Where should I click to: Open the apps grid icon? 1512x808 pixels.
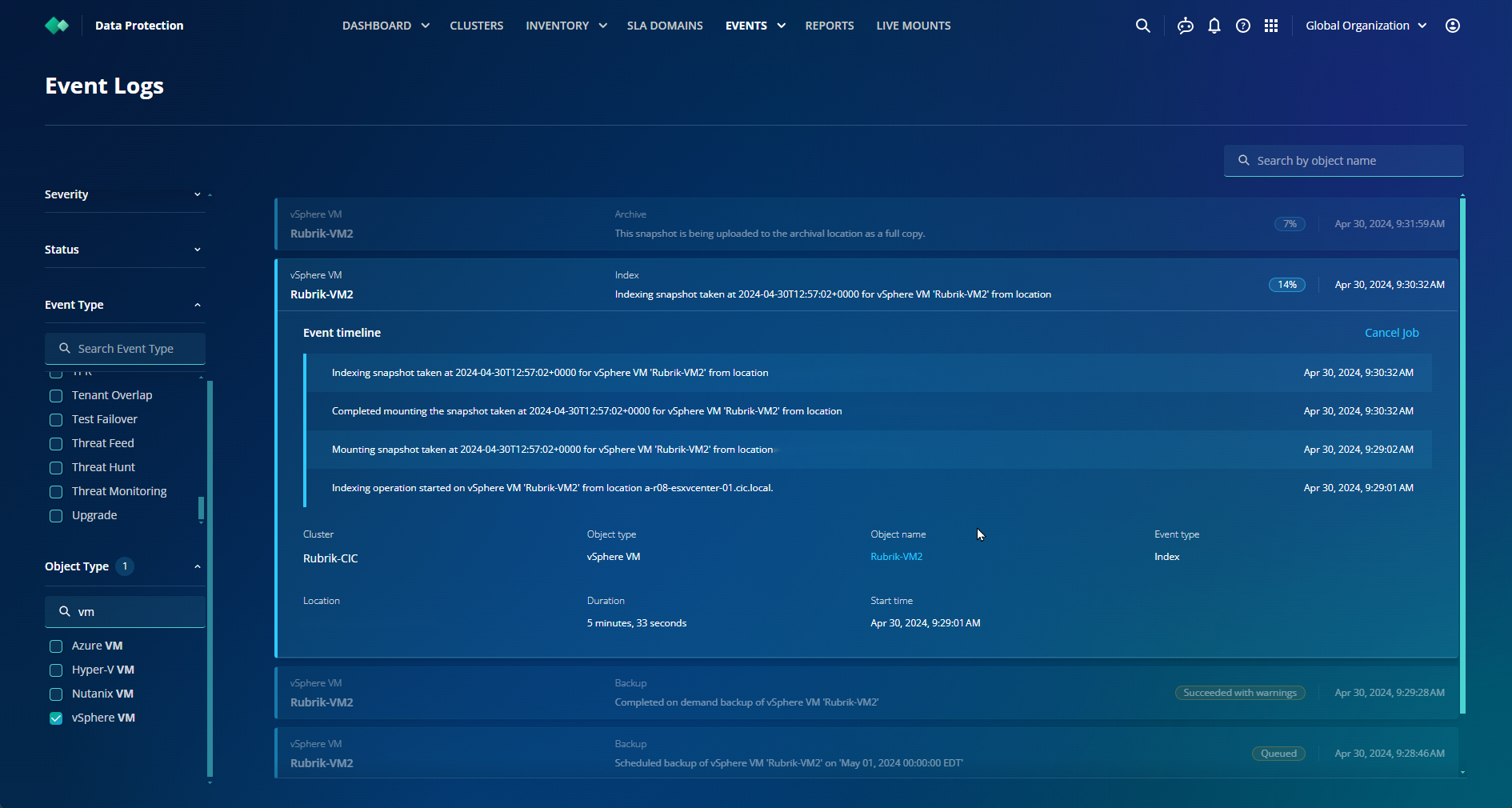tap(1271, 26)
